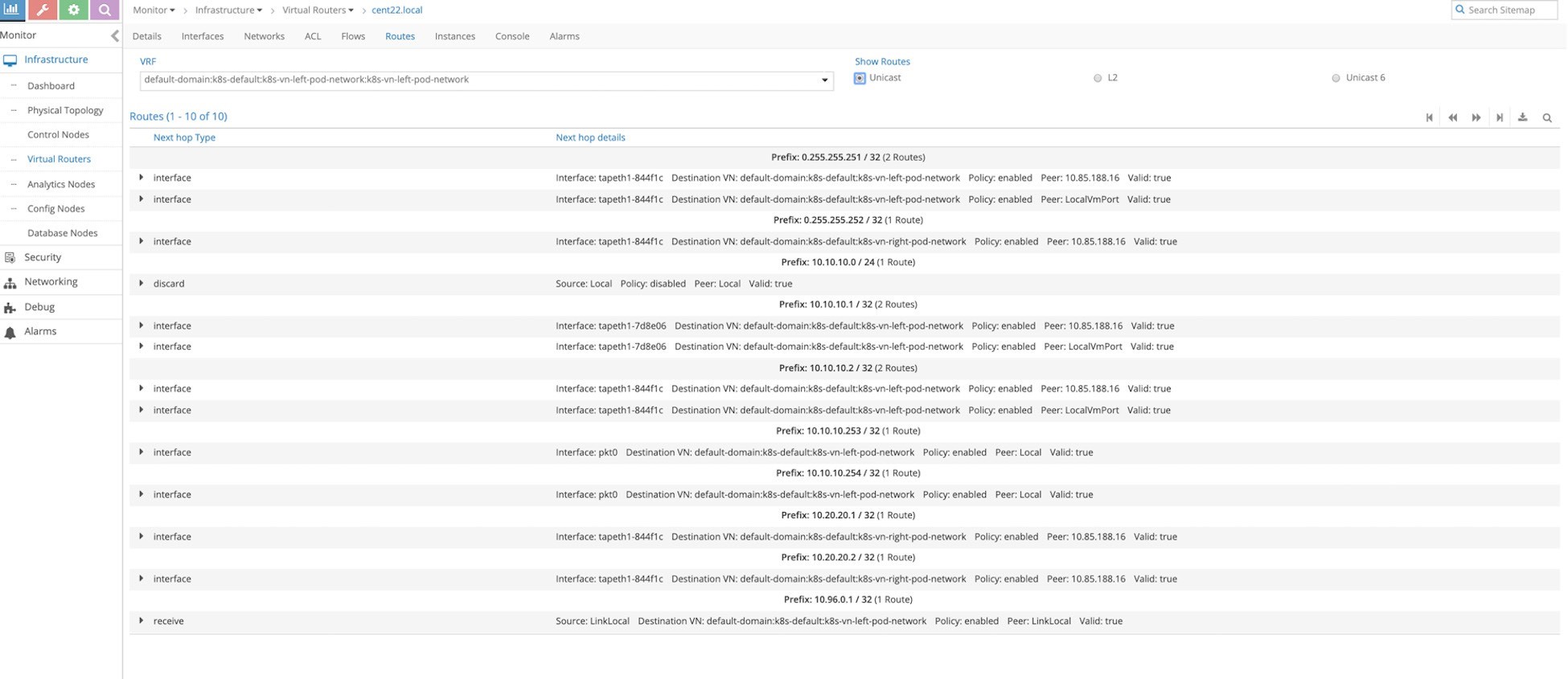1568x679 pixels.
Task: Go to next page of routes
Action: tap(1476, 117)
